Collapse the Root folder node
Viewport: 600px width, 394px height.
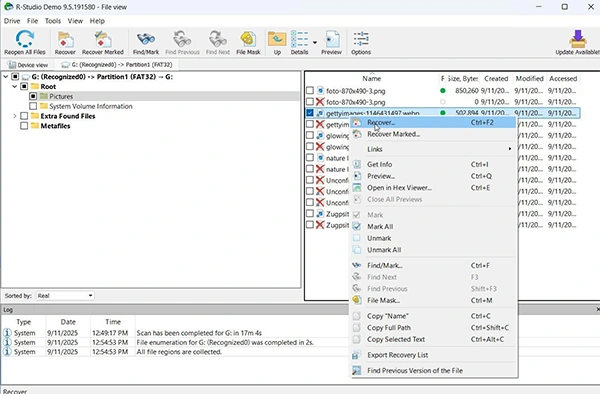click(15, 86)
